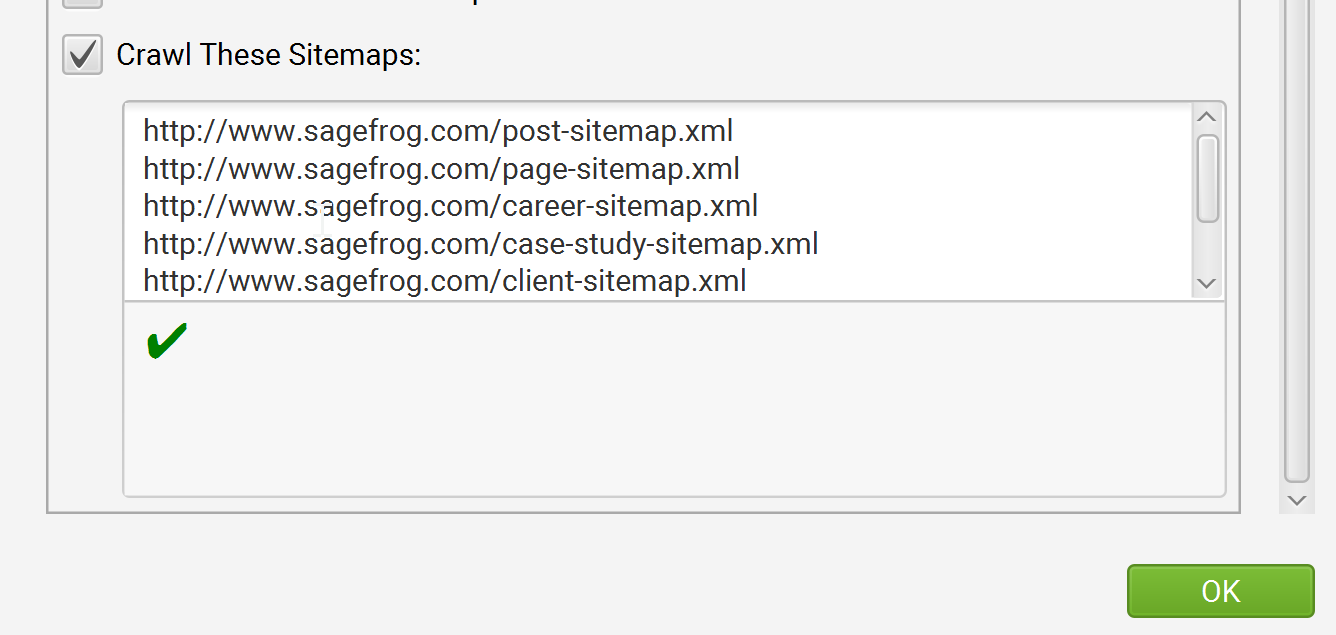
Task: Click the client-sitemap.xml URL line
Action: 444,281
